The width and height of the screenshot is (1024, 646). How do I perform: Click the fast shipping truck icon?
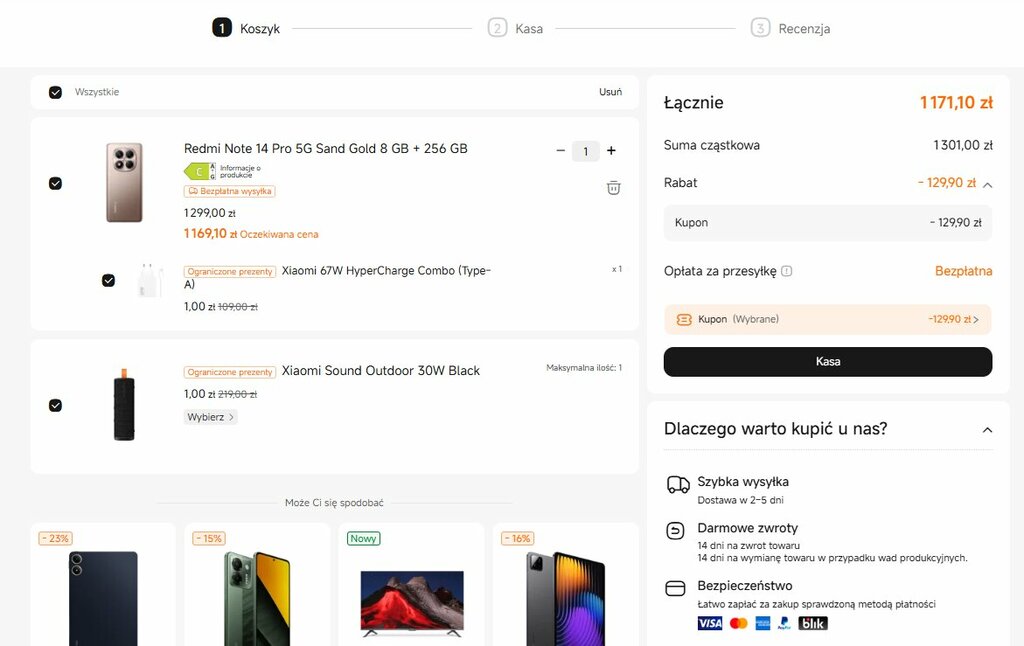tap(678, 485)
